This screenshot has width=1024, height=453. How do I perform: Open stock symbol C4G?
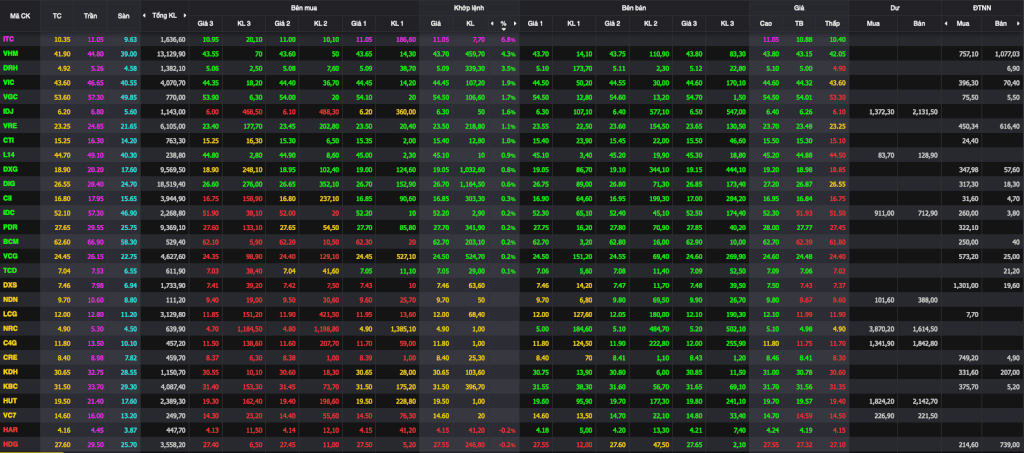9,341
